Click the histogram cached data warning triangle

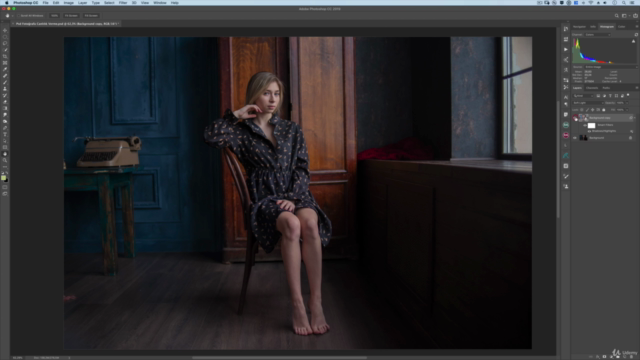point(633,41)
